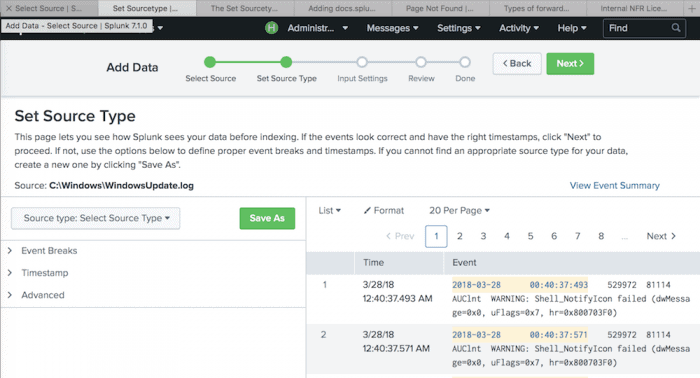Image resolution: width=700 pixels, height=378 pixels.
Task: Open the Administrator dropdown menu
Action: click(x=317, y=28)
